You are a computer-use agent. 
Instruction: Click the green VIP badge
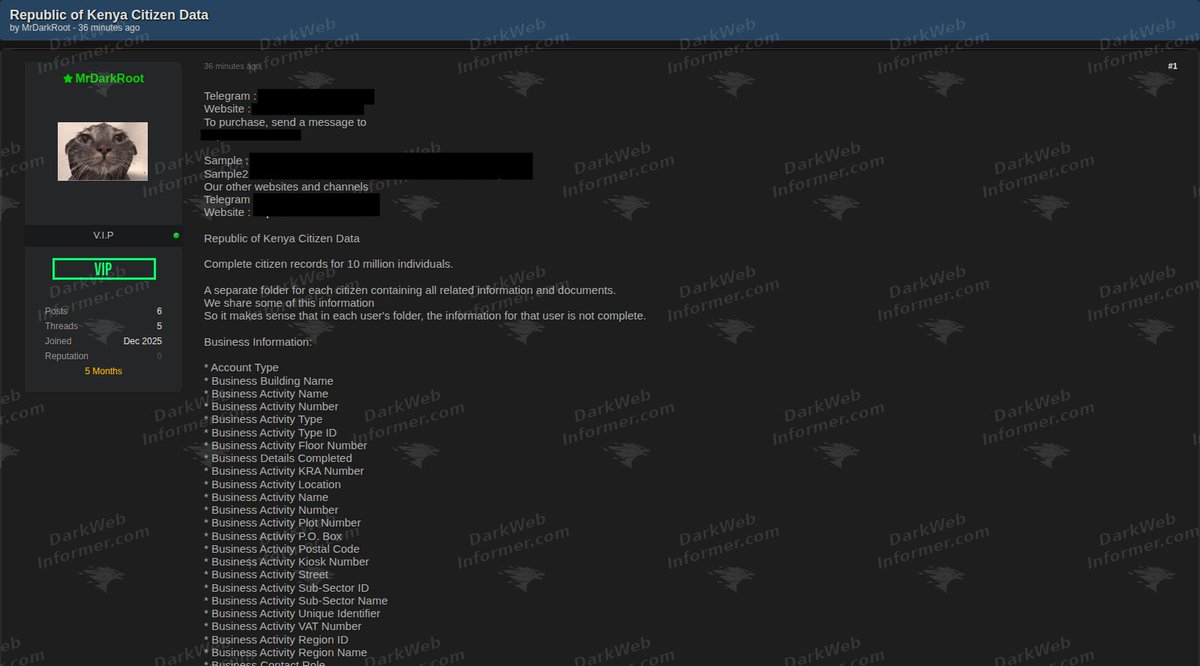(103, 269)
